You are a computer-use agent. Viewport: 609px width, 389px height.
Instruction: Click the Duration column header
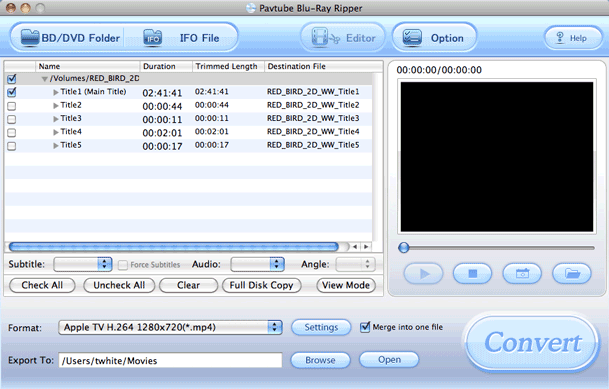point(166,66)
